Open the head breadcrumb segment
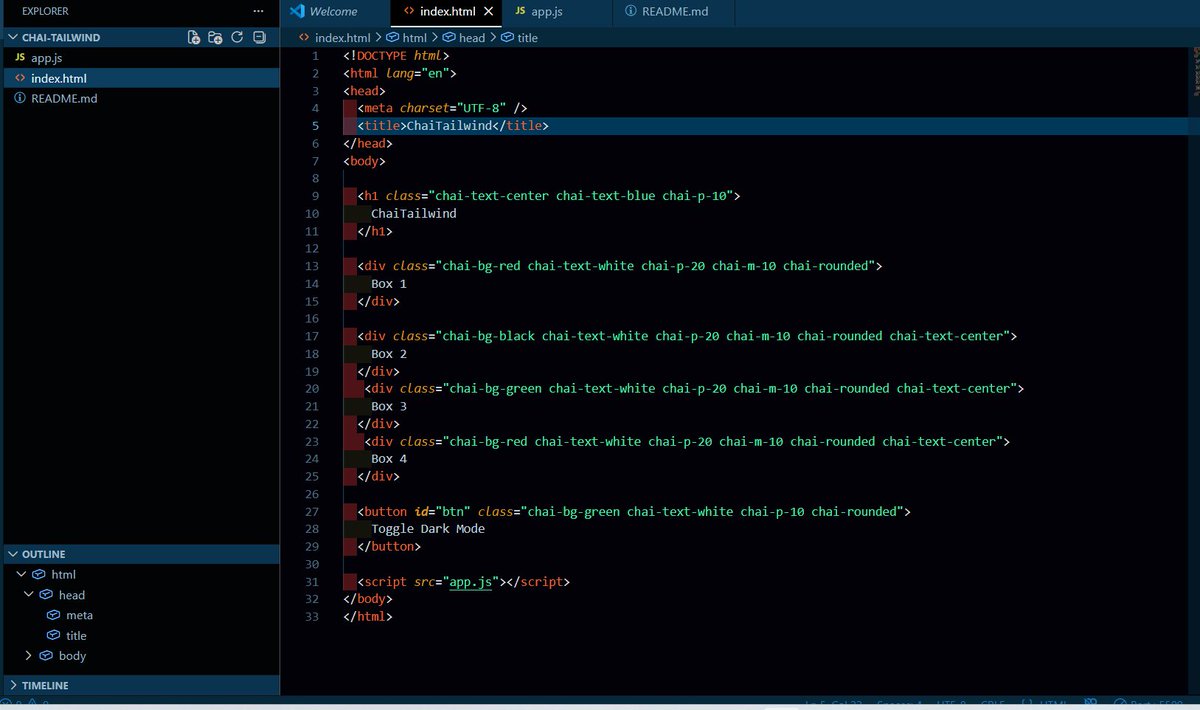1200x710 pixels. (471, 37)
